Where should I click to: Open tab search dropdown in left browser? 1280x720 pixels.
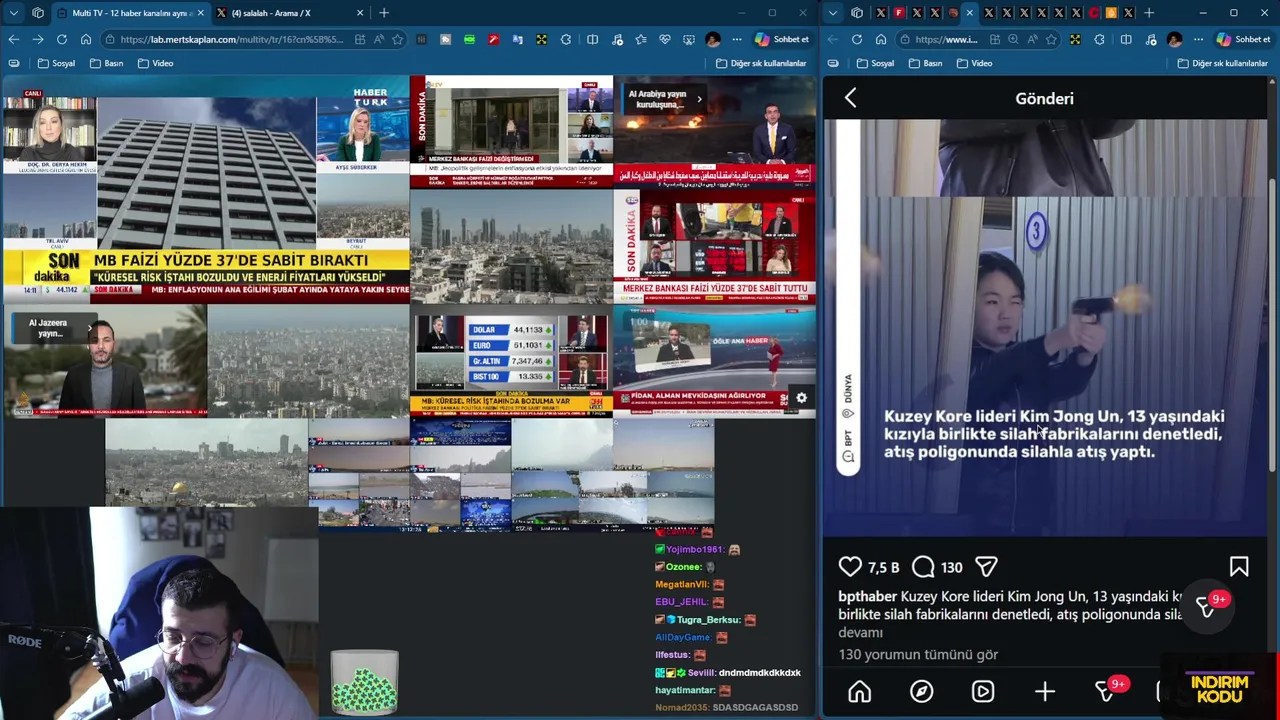coord(13,13)
